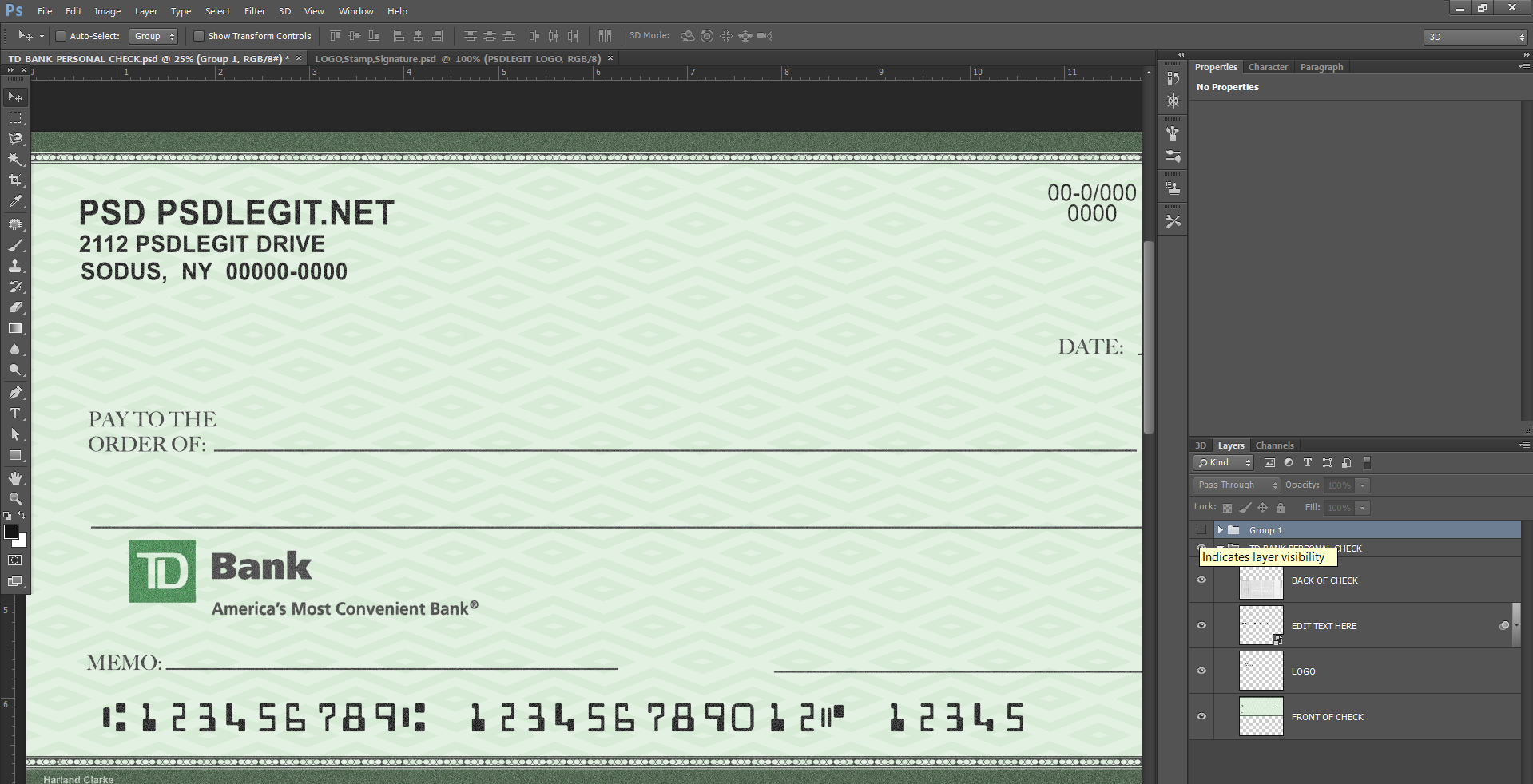Select the Hand tool
This screenshot has width=1533, height=784.
click(x=15, y=478)
